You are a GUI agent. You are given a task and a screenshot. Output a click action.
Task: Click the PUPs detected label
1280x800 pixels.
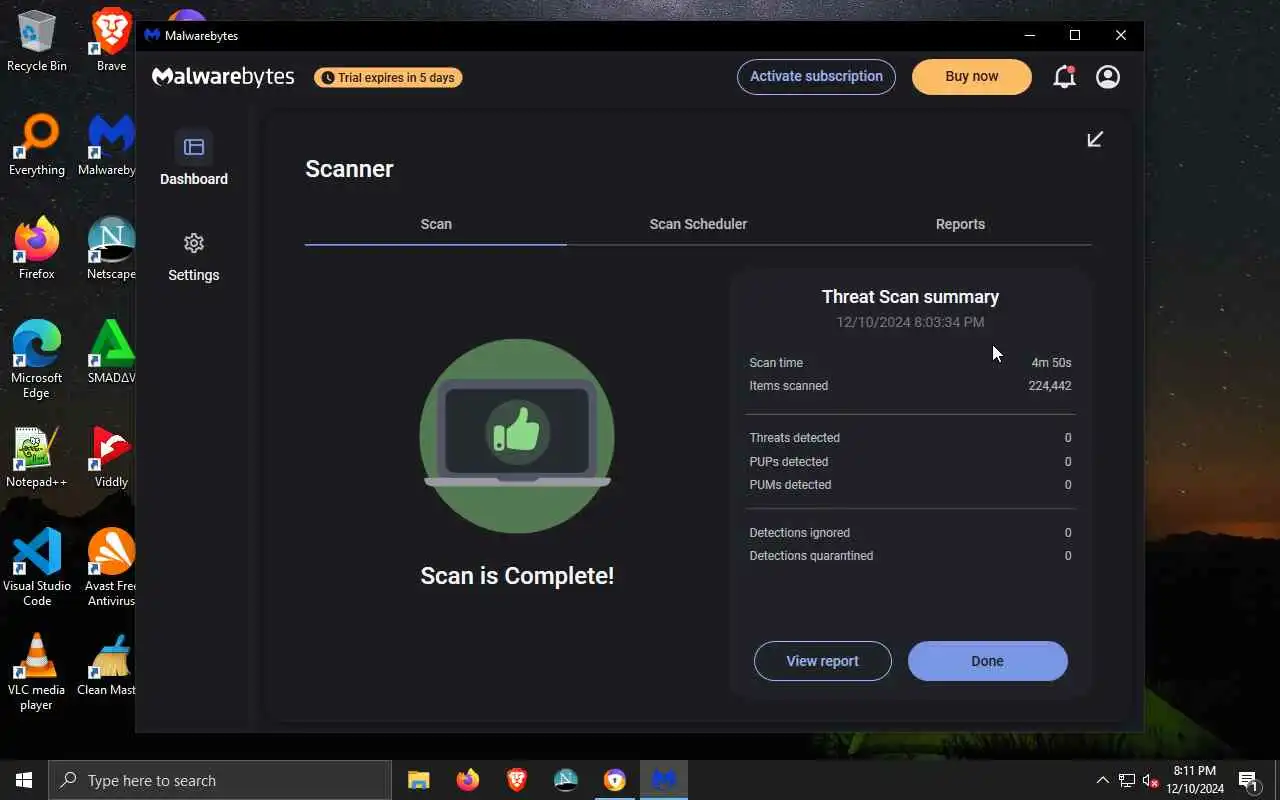pyautogui.click(x=788, y=462)
